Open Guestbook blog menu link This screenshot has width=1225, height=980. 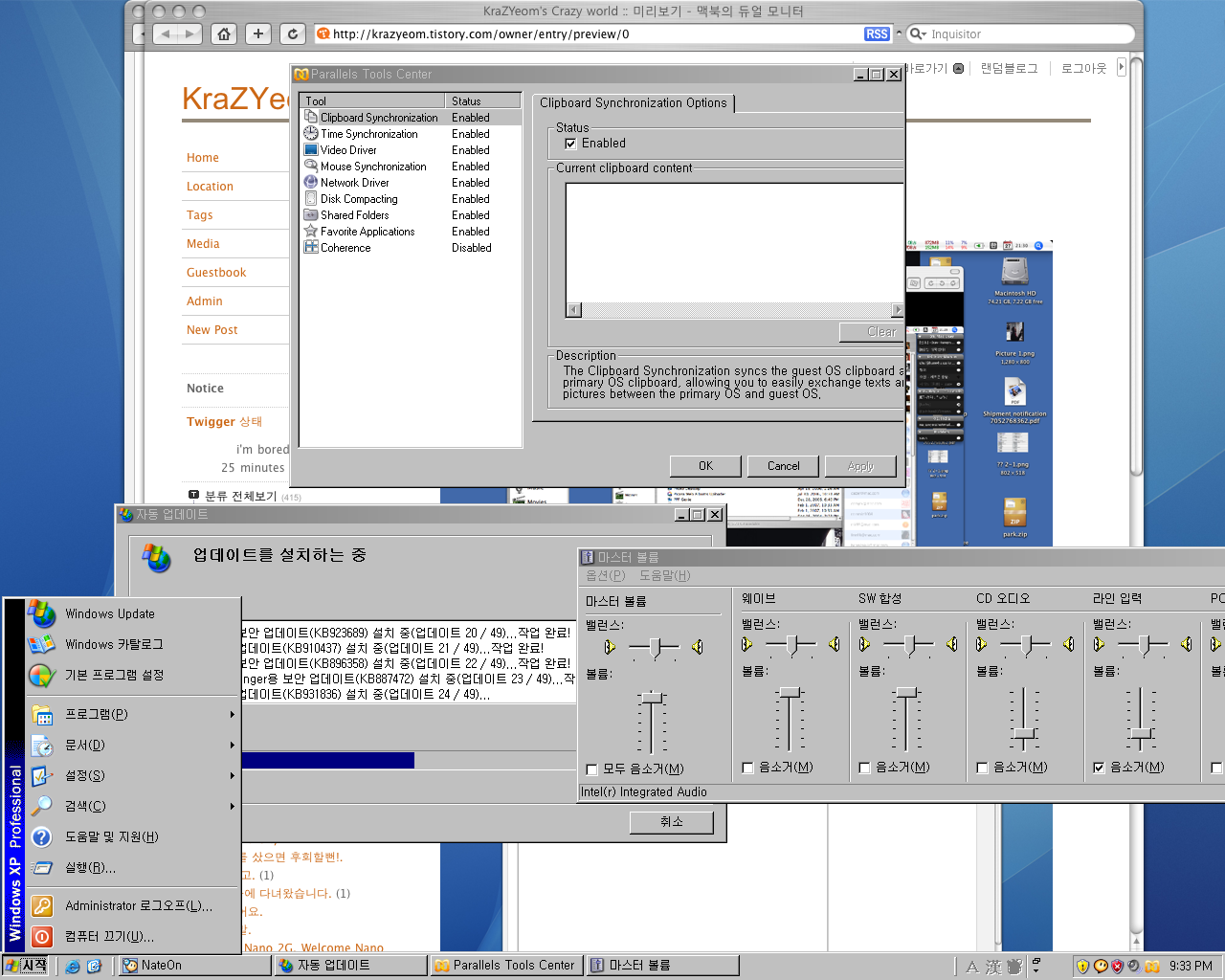216,273
